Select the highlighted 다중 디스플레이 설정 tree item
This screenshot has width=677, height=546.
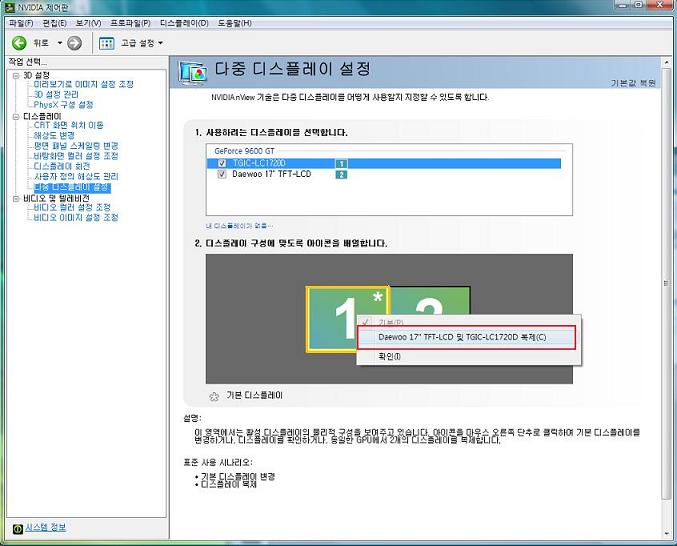[73, 188]
